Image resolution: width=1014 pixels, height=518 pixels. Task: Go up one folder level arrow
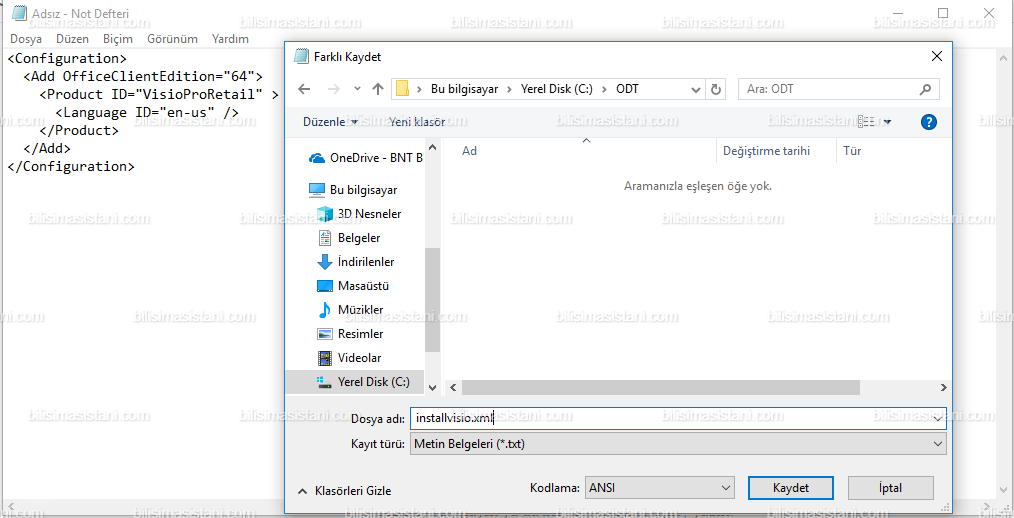pyautogui.click(x=378, y=89)
